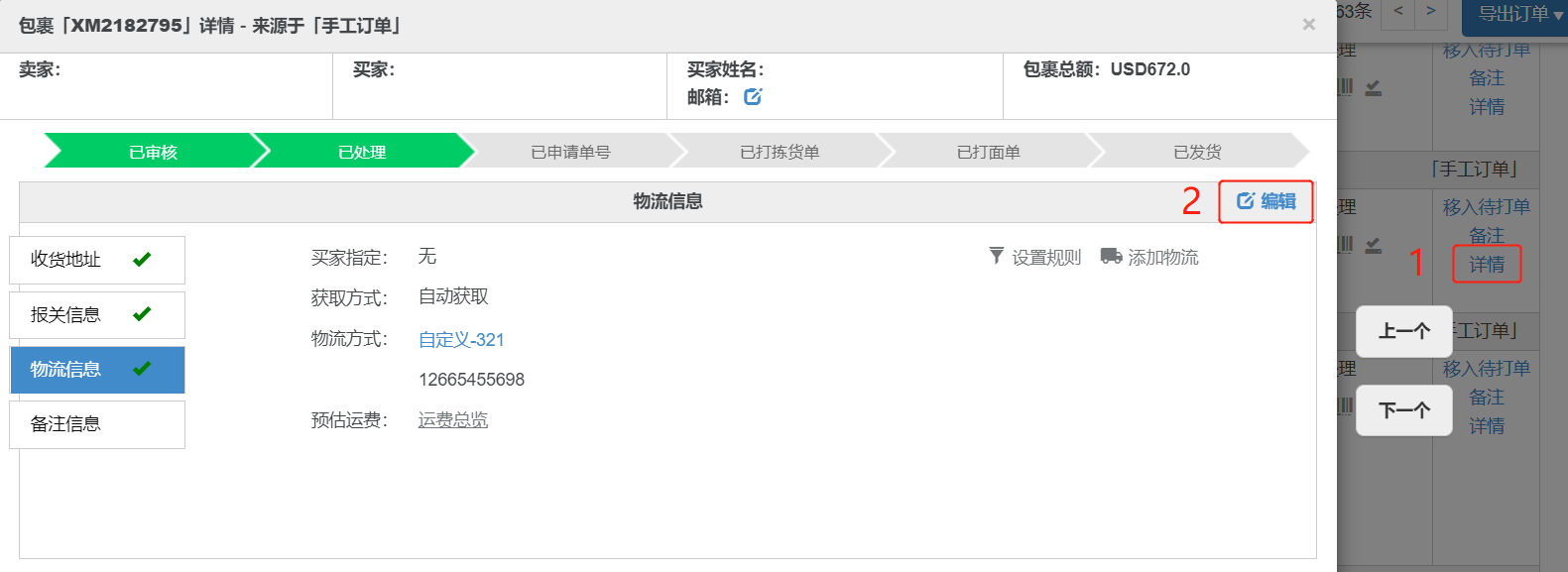The width and height of the screenshot is (1568, 572).
Task: Select the 物流信息 tab
Action: pos(97,370)
